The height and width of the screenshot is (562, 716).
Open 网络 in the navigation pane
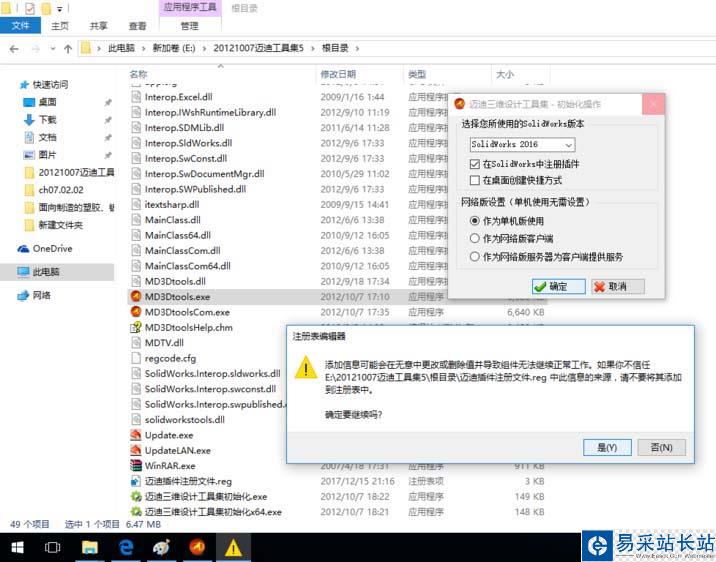tap(42, 295)
